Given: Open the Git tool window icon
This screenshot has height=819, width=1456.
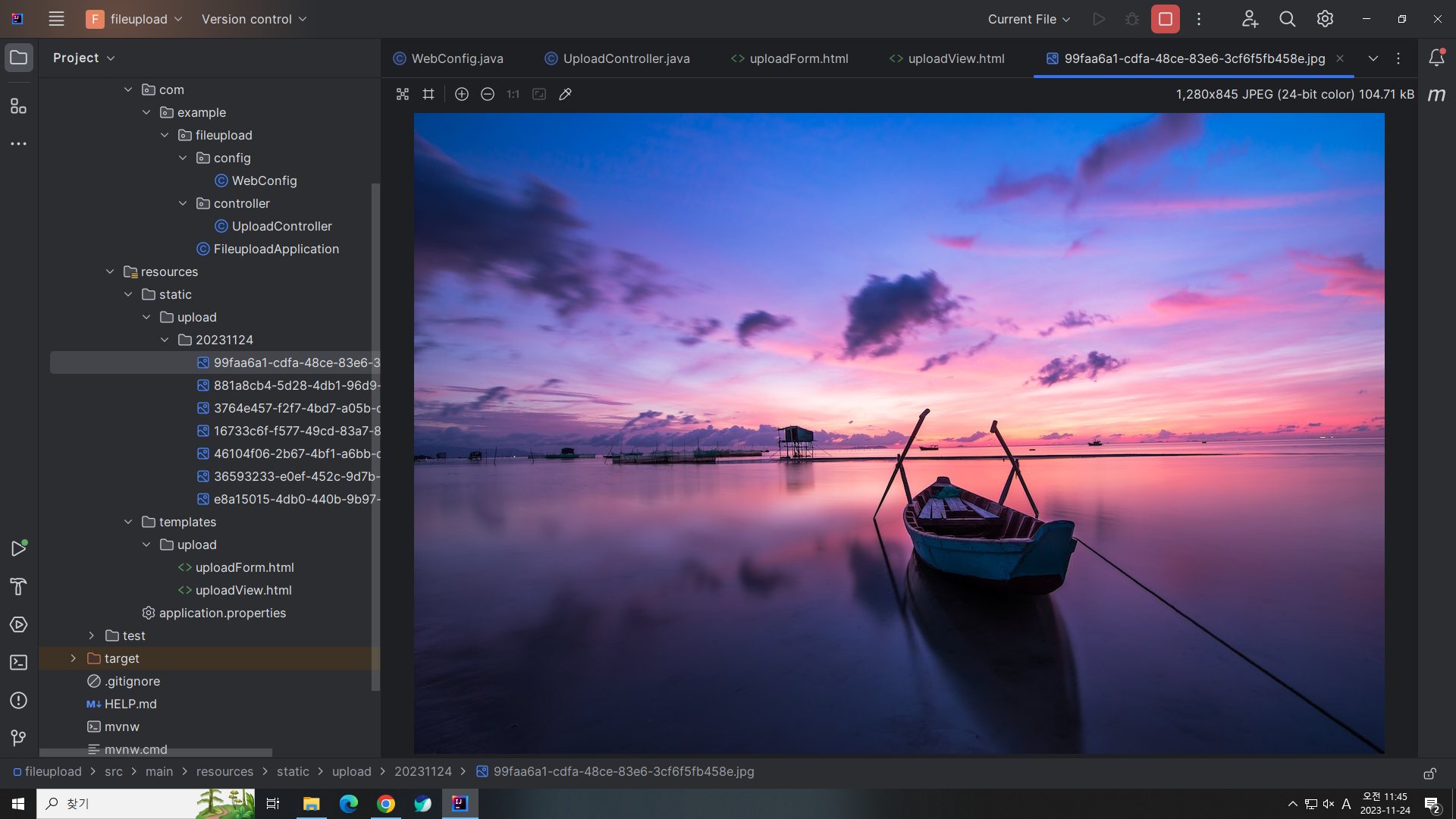Looking at the screenshot, I should [18, 738].
